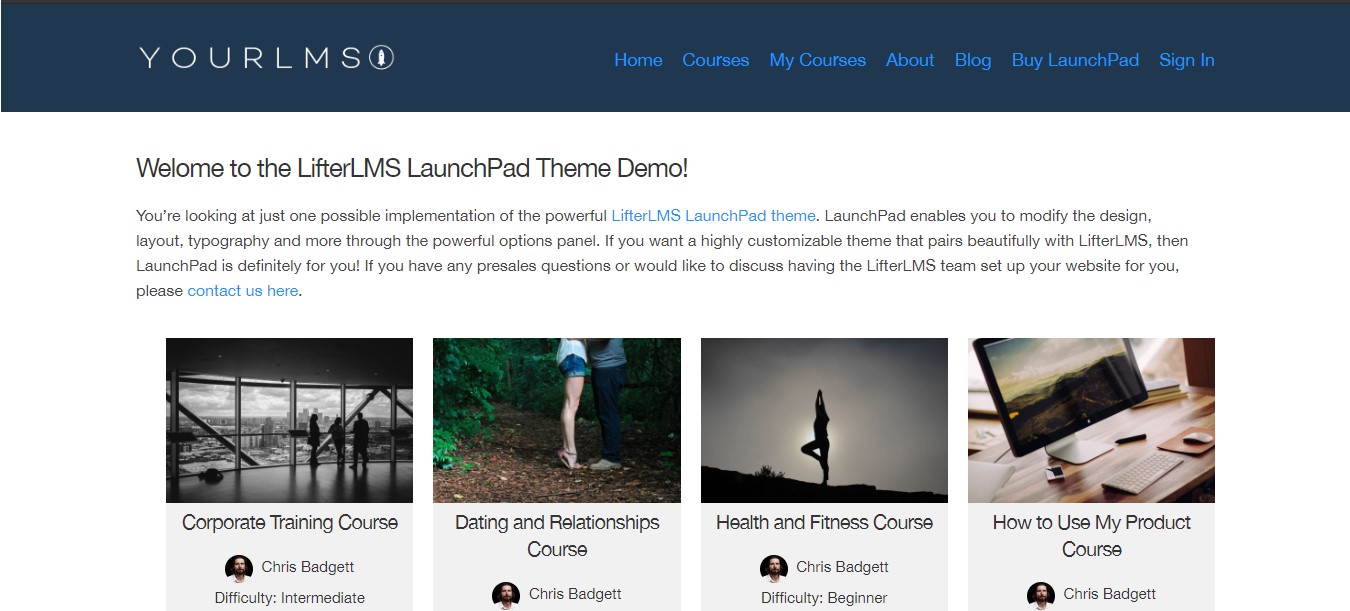Image resolution: width=1350 pixels, height=611 pixels.
Task: Click Chris Badgett avatar under Health and Fitness
Action: pos(774,568)
